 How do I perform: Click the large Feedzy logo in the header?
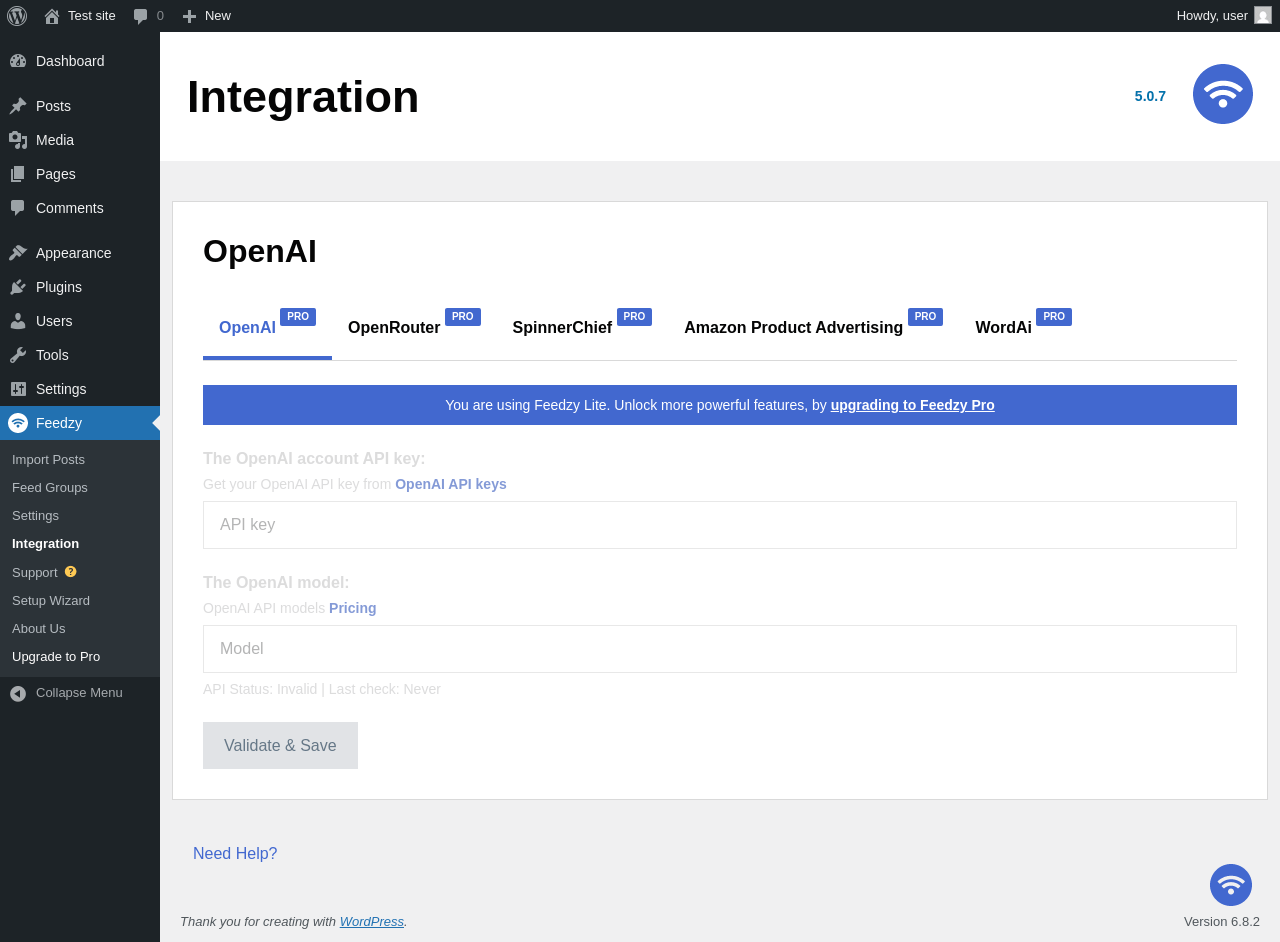1223,94
